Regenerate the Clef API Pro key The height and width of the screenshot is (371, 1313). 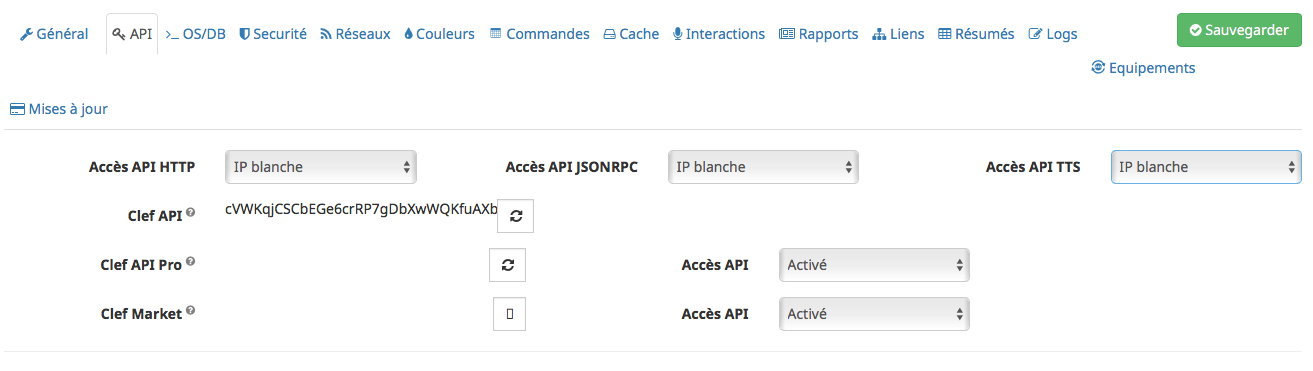point(507,265)
